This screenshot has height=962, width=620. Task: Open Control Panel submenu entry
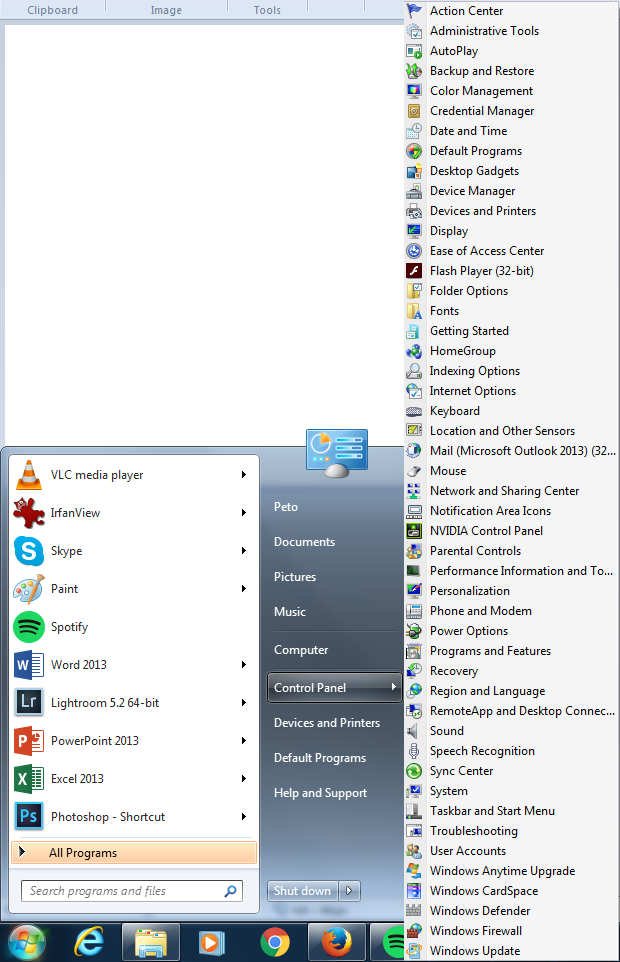pos(334,688)
